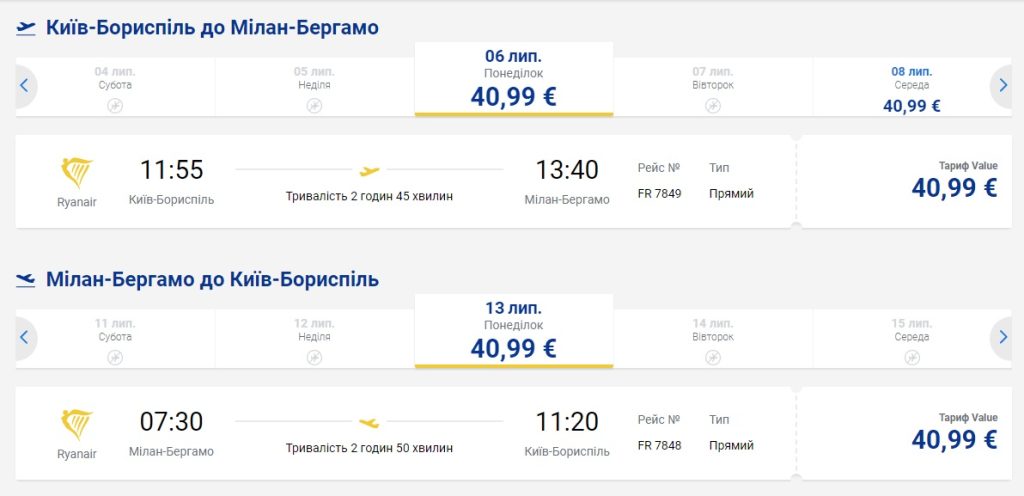Show earlier return dates with the left arrow
This screenshot has width=1024, height=496.
click(25, 338)
